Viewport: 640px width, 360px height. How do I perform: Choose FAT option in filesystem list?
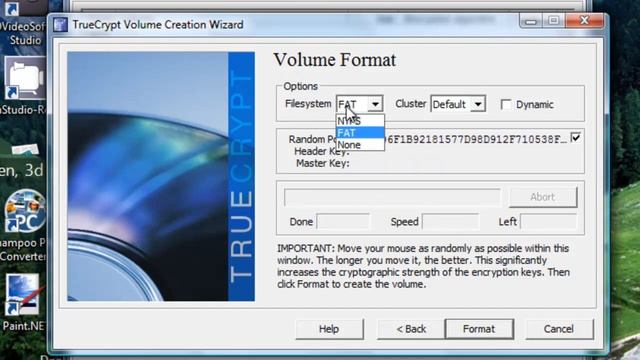click(x=360, y=133)
